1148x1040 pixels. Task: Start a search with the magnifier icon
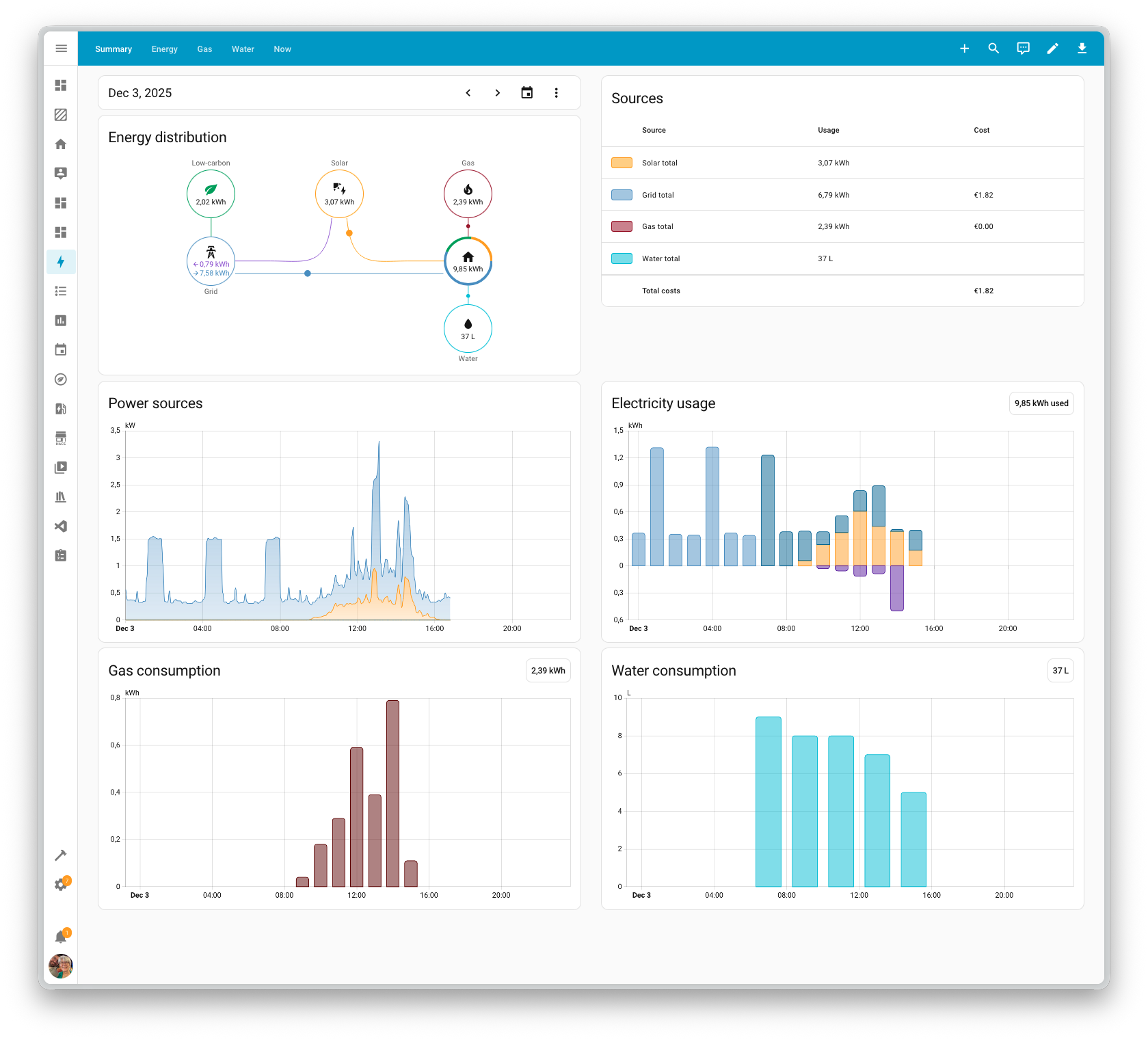click(993, 48)
